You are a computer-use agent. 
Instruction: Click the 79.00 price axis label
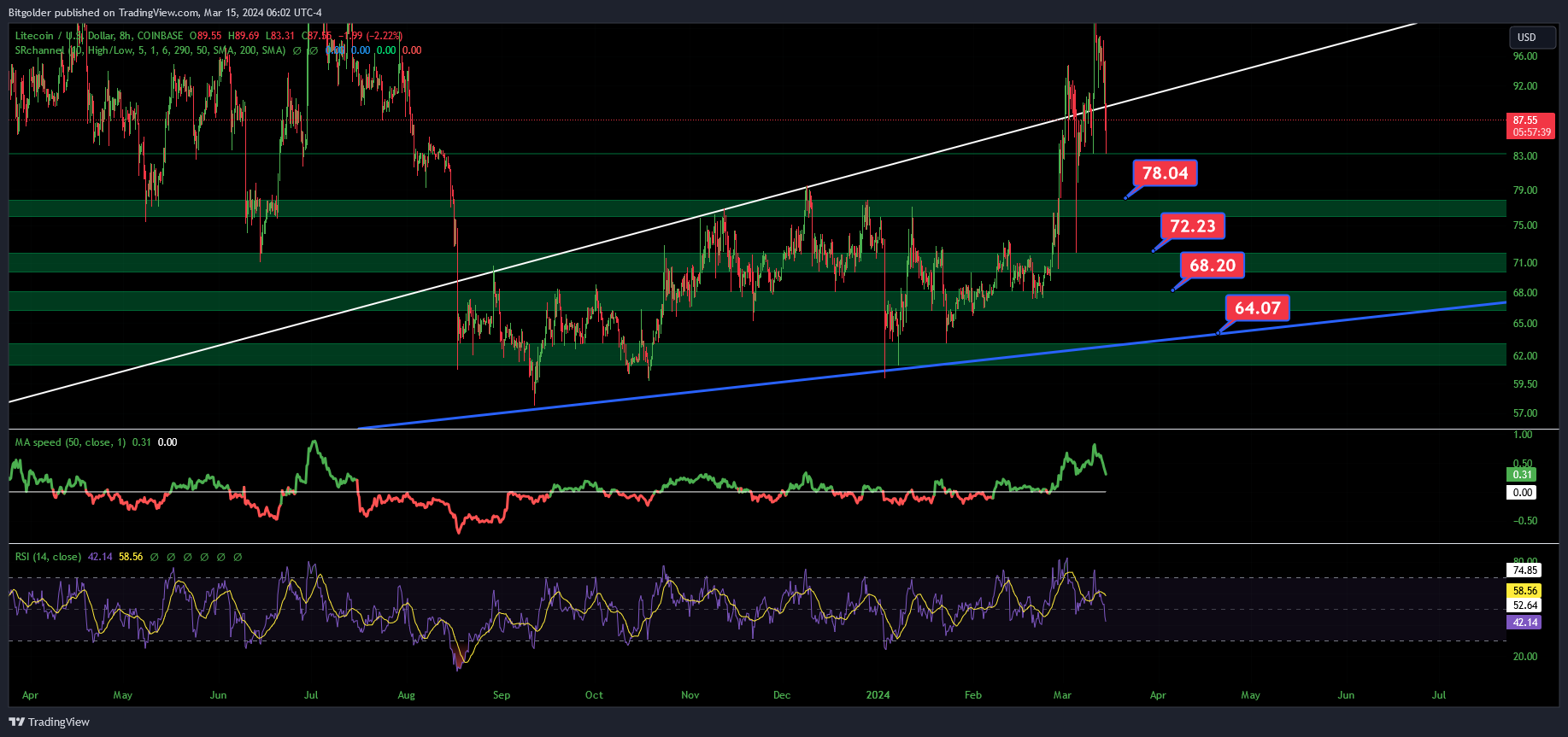coord(1525,190)
